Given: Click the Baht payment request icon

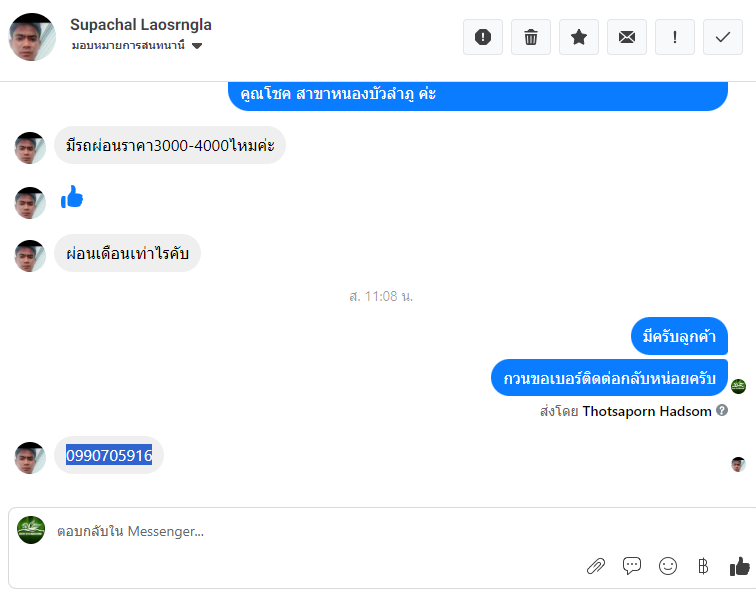Looking at the screenshot, I should 703,566.
